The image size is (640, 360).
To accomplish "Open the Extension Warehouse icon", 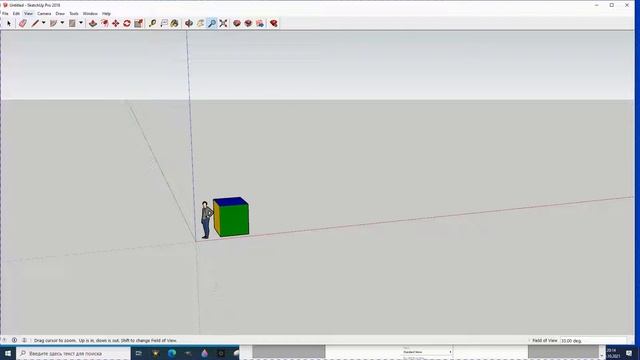I will (248, 24).
